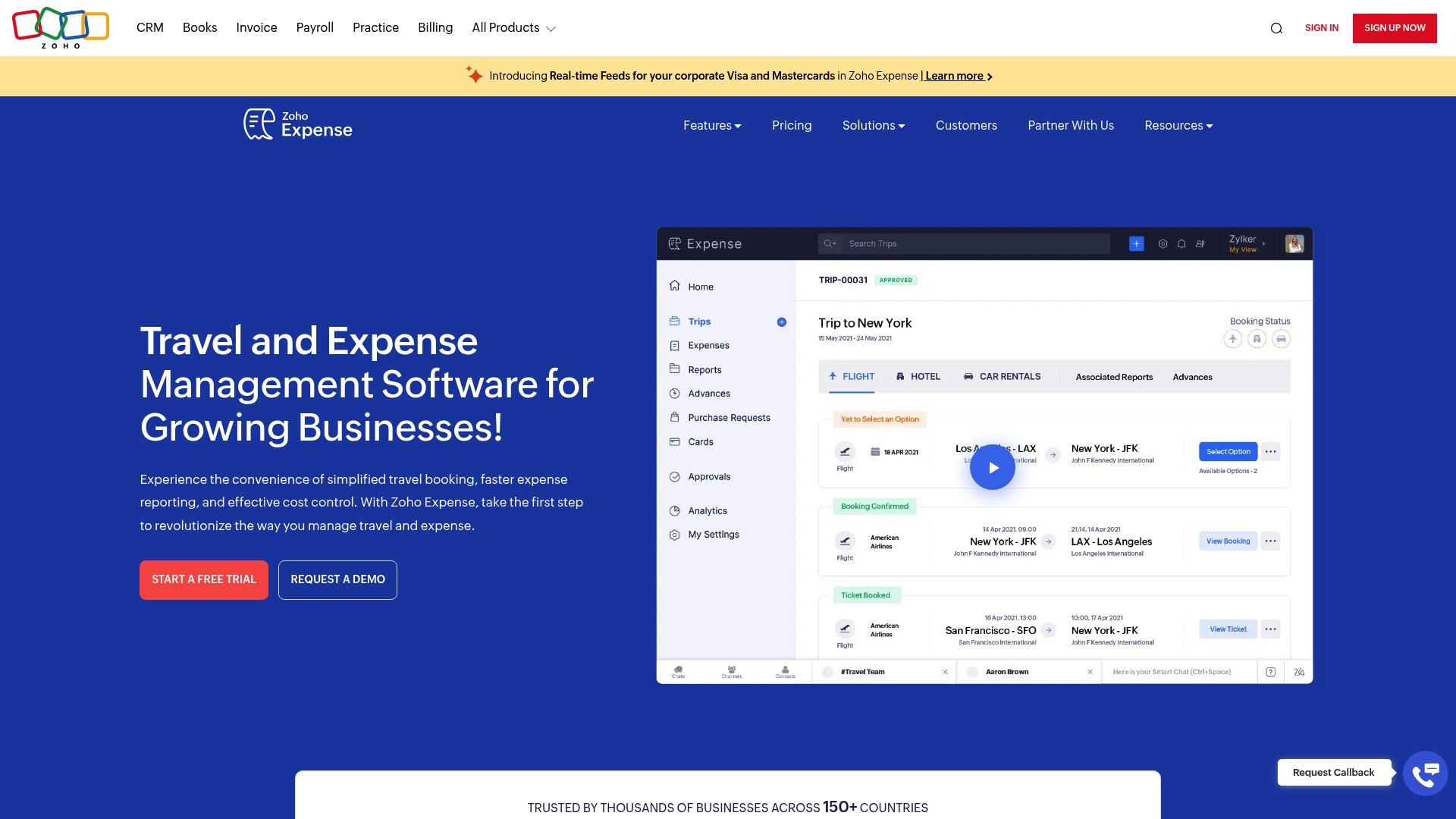Open Cards from the sidebar

pyautogui.click(x=700, y=441)
